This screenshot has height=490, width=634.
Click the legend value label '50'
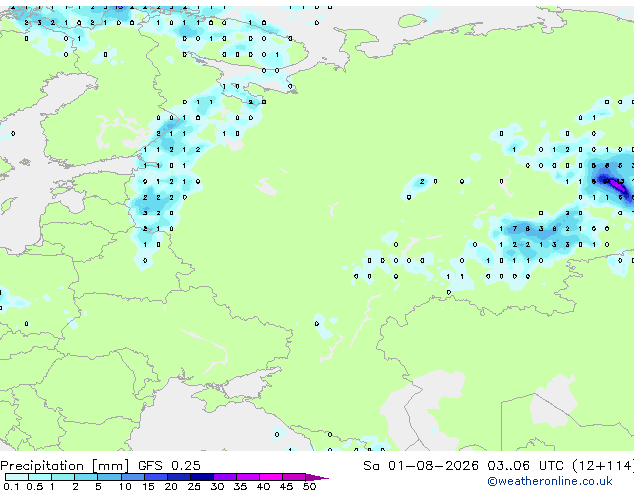pos(309,486)
